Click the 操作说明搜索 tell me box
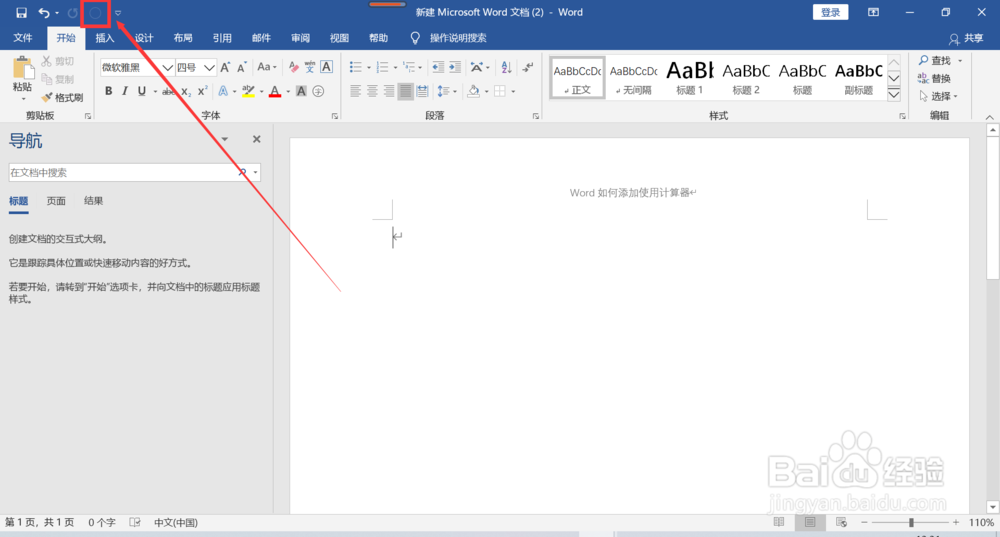The image size is (1000, 537). [458, 38]
